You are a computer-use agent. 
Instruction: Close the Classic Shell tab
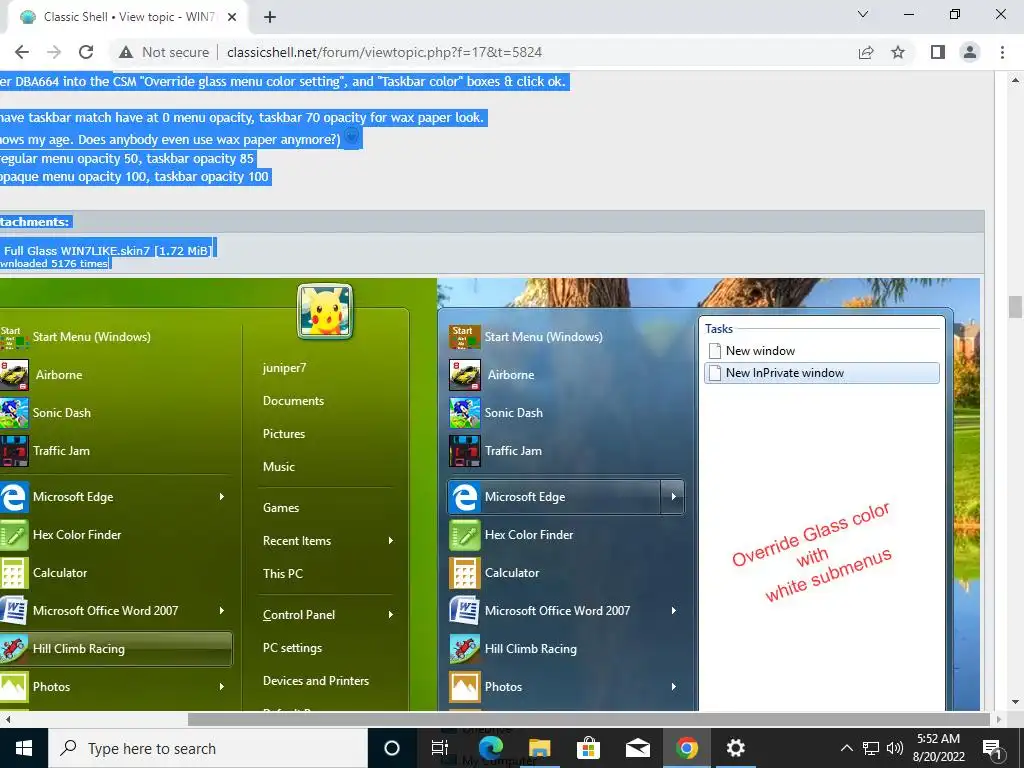click(x=232, y=17)
